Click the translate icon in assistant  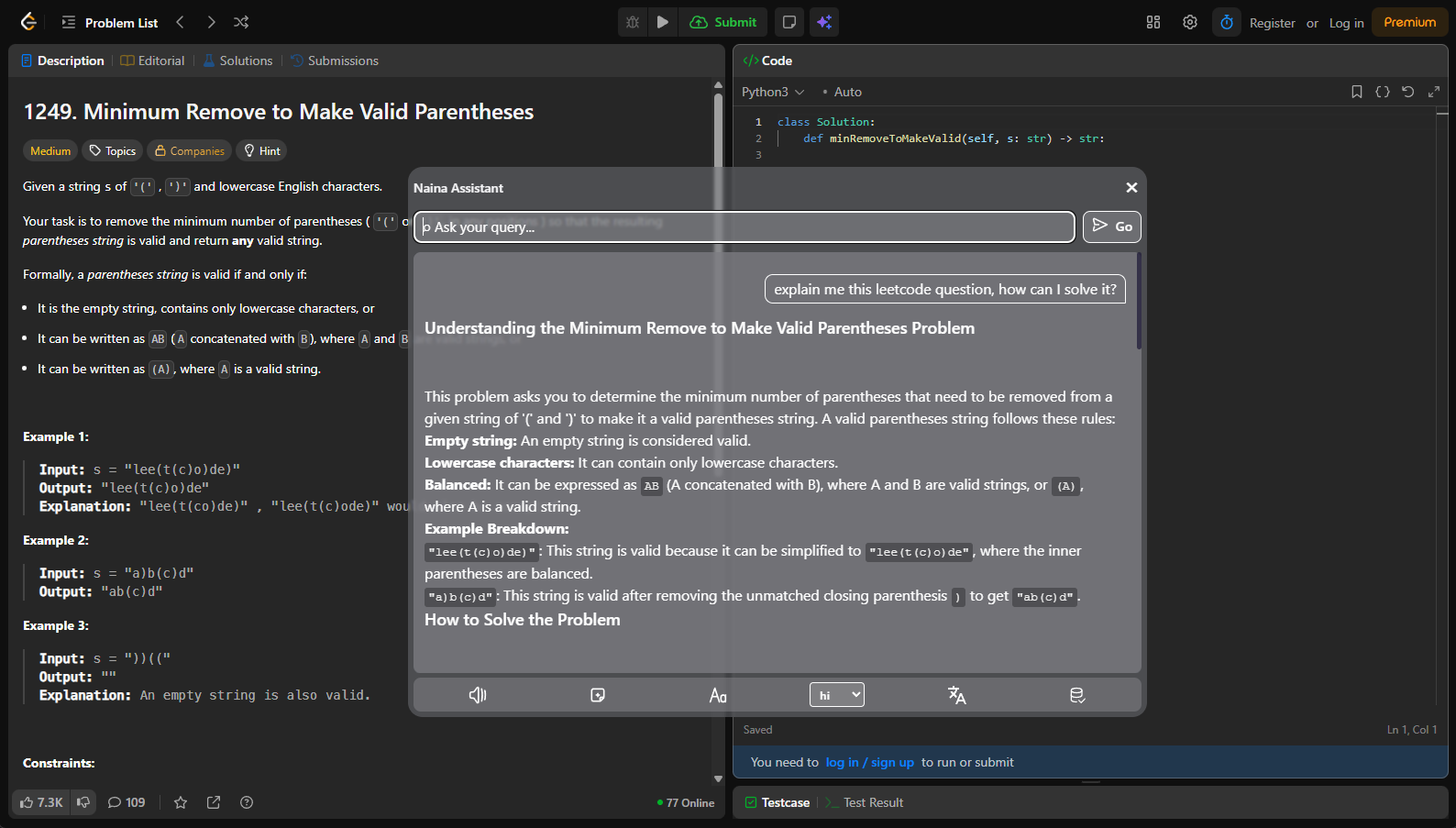point(957,695)
